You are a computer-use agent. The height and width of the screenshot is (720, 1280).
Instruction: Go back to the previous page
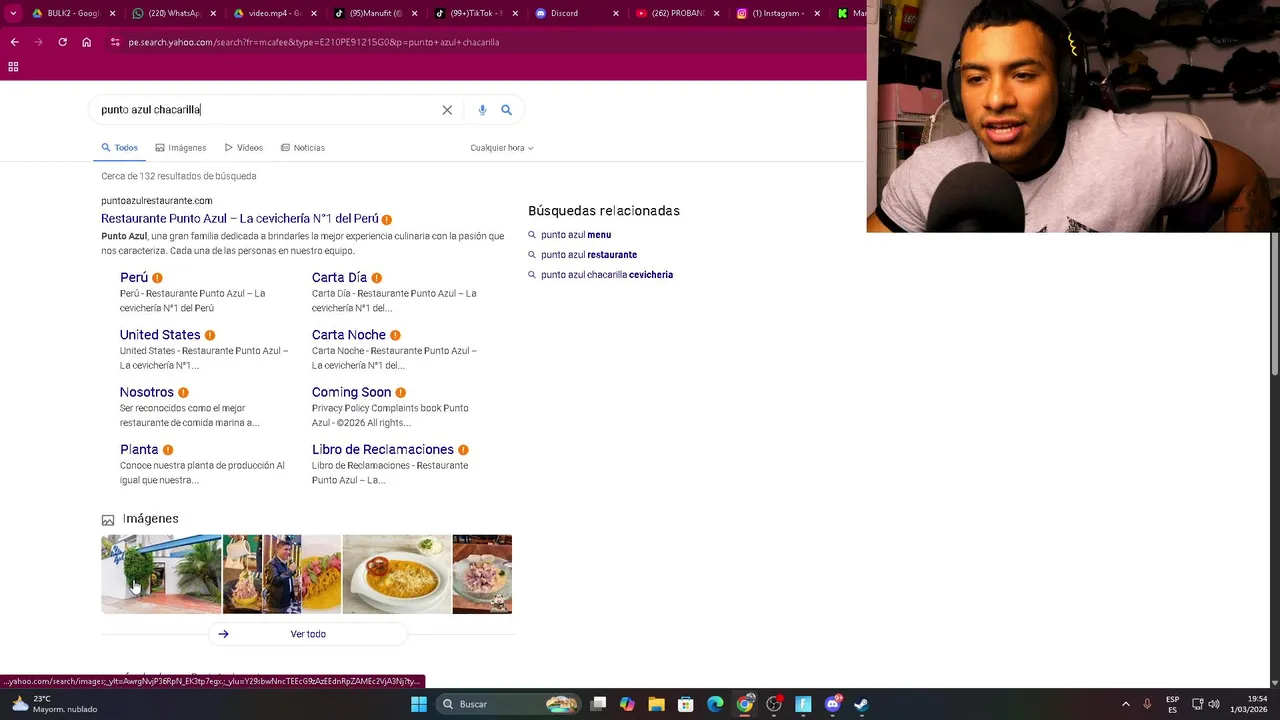(x=14, y=42)
